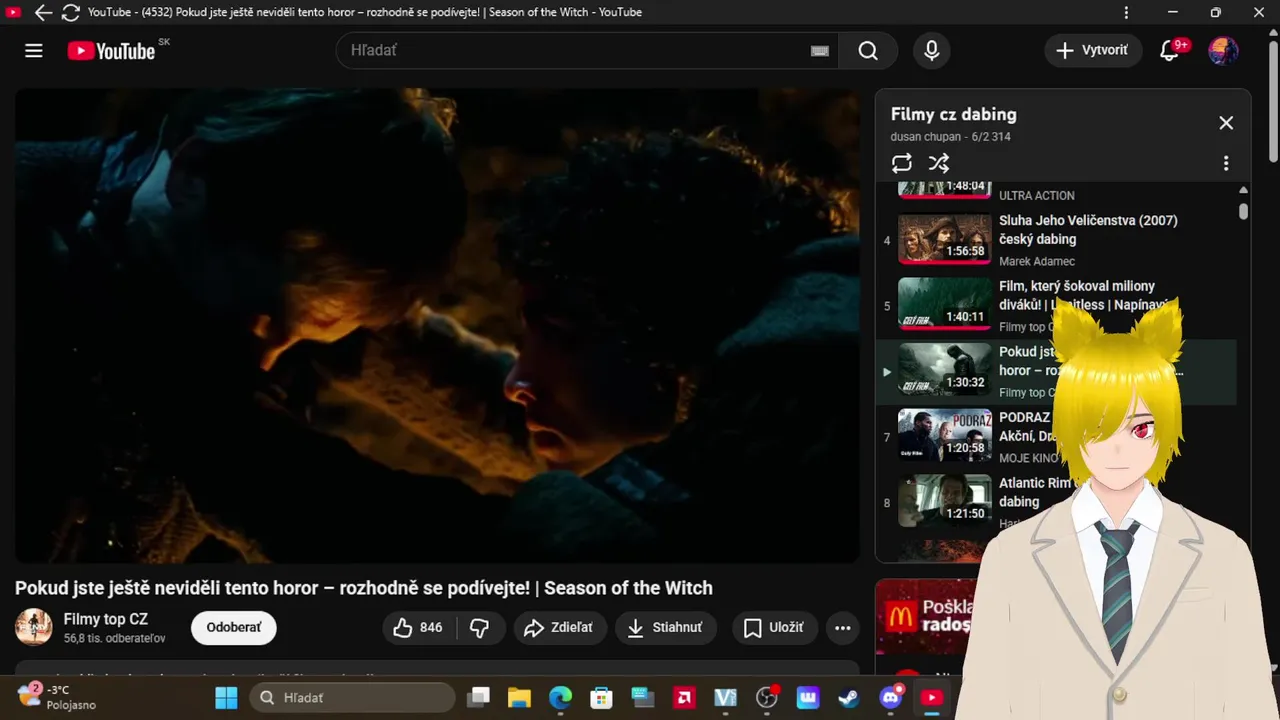Image resolution: width=1280 pixels, height=720 pixels.
Task: Open the McDonald's ad banner
Action: [x=926, y=617]
